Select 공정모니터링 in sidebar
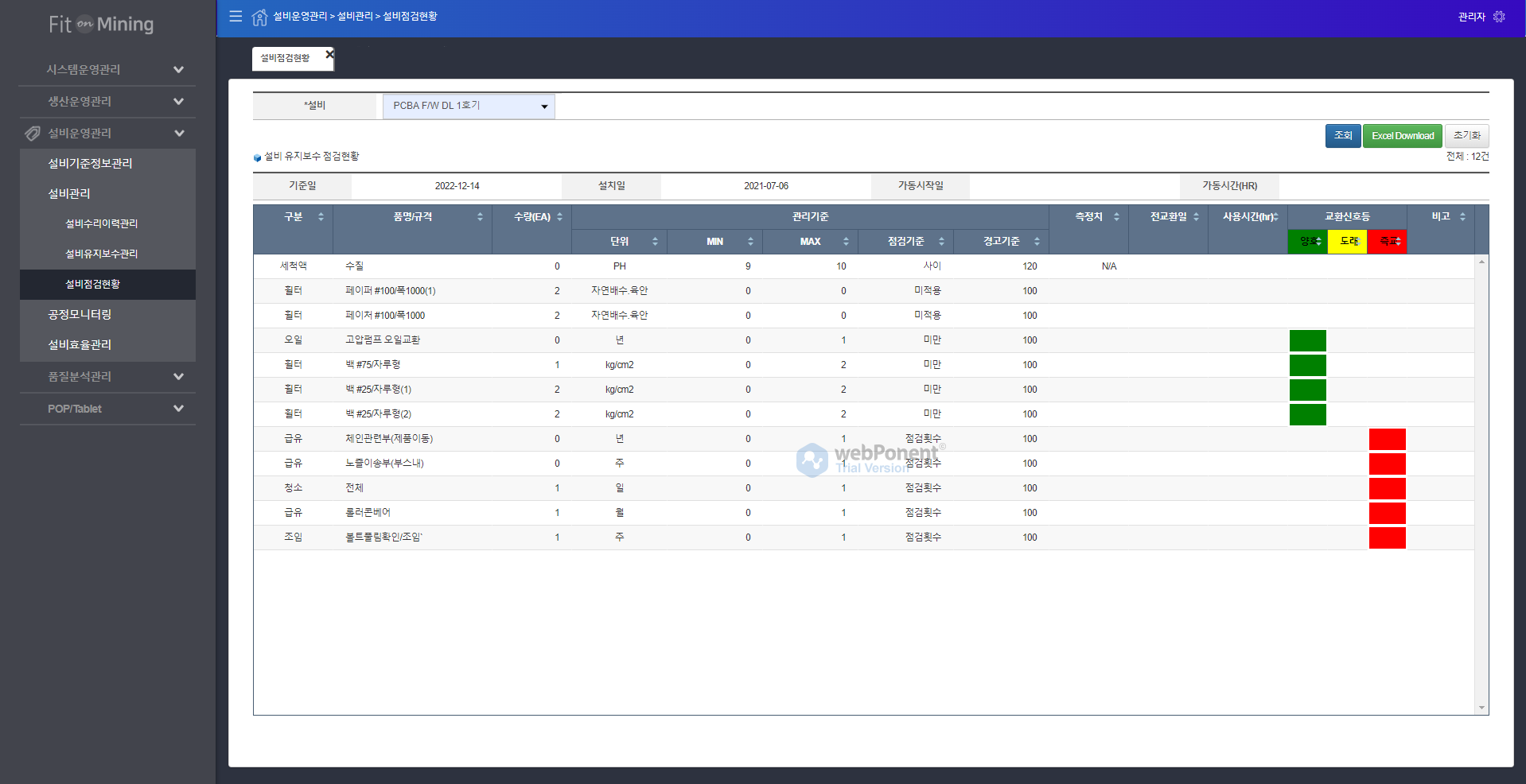Image resolution: width=1526 pixels, height=784 pixels. point(80,314)
